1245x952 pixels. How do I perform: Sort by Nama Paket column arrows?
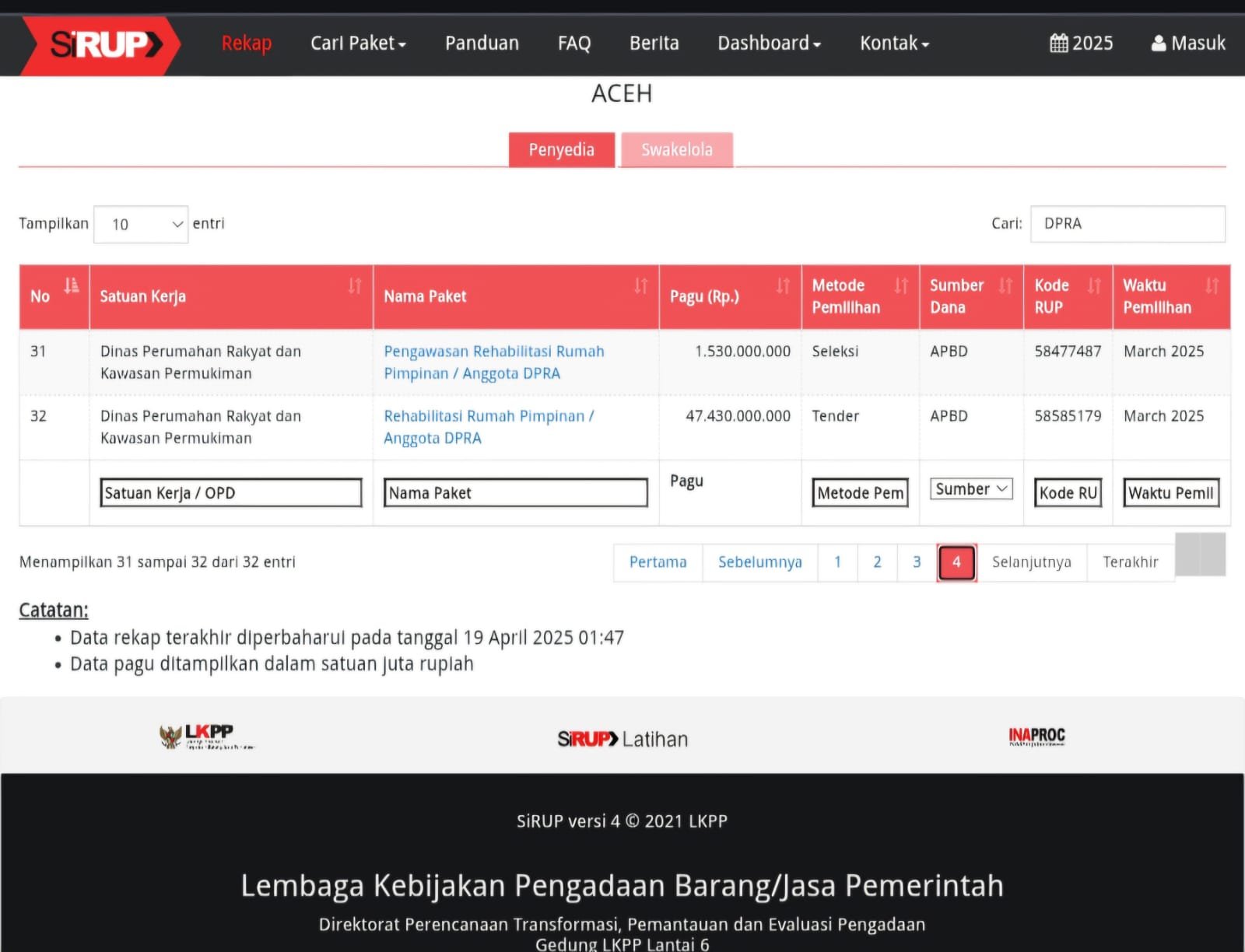click(x=640, y=286)
